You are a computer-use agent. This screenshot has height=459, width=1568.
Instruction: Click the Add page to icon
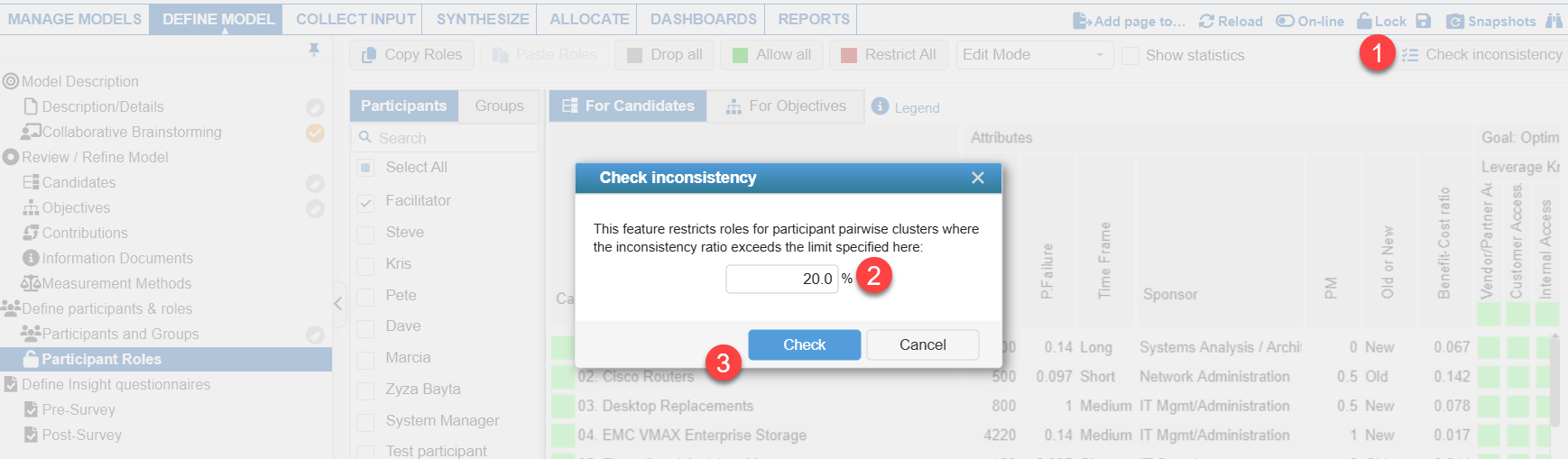click(1082, 21)
